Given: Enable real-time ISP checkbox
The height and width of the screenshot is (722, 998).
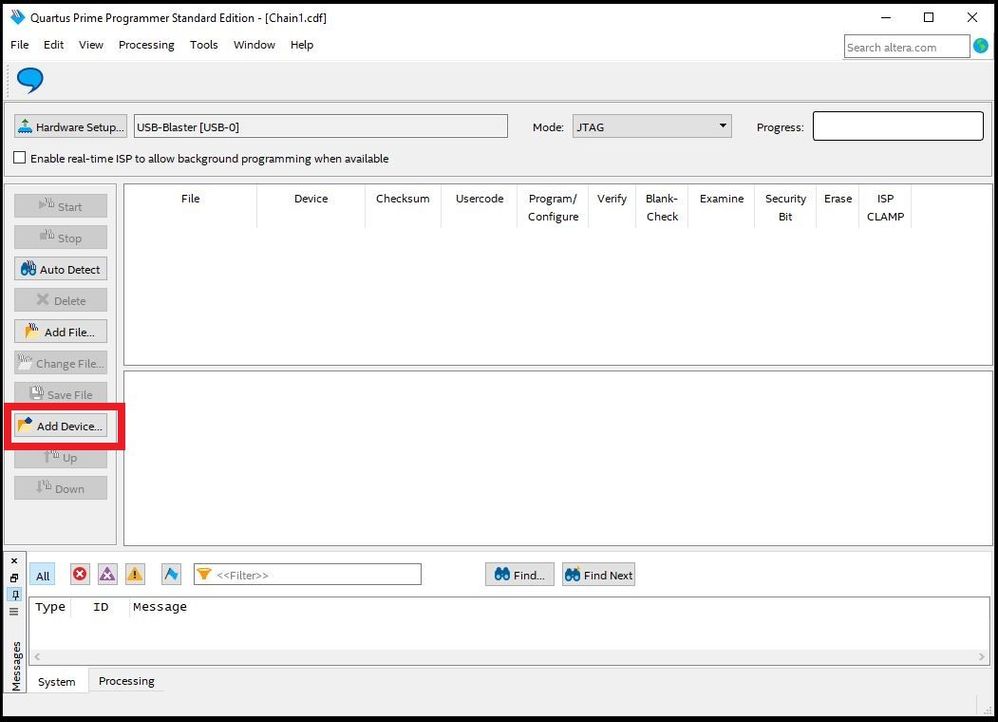Looking at the screenshot, I should [x=20, y=158].
